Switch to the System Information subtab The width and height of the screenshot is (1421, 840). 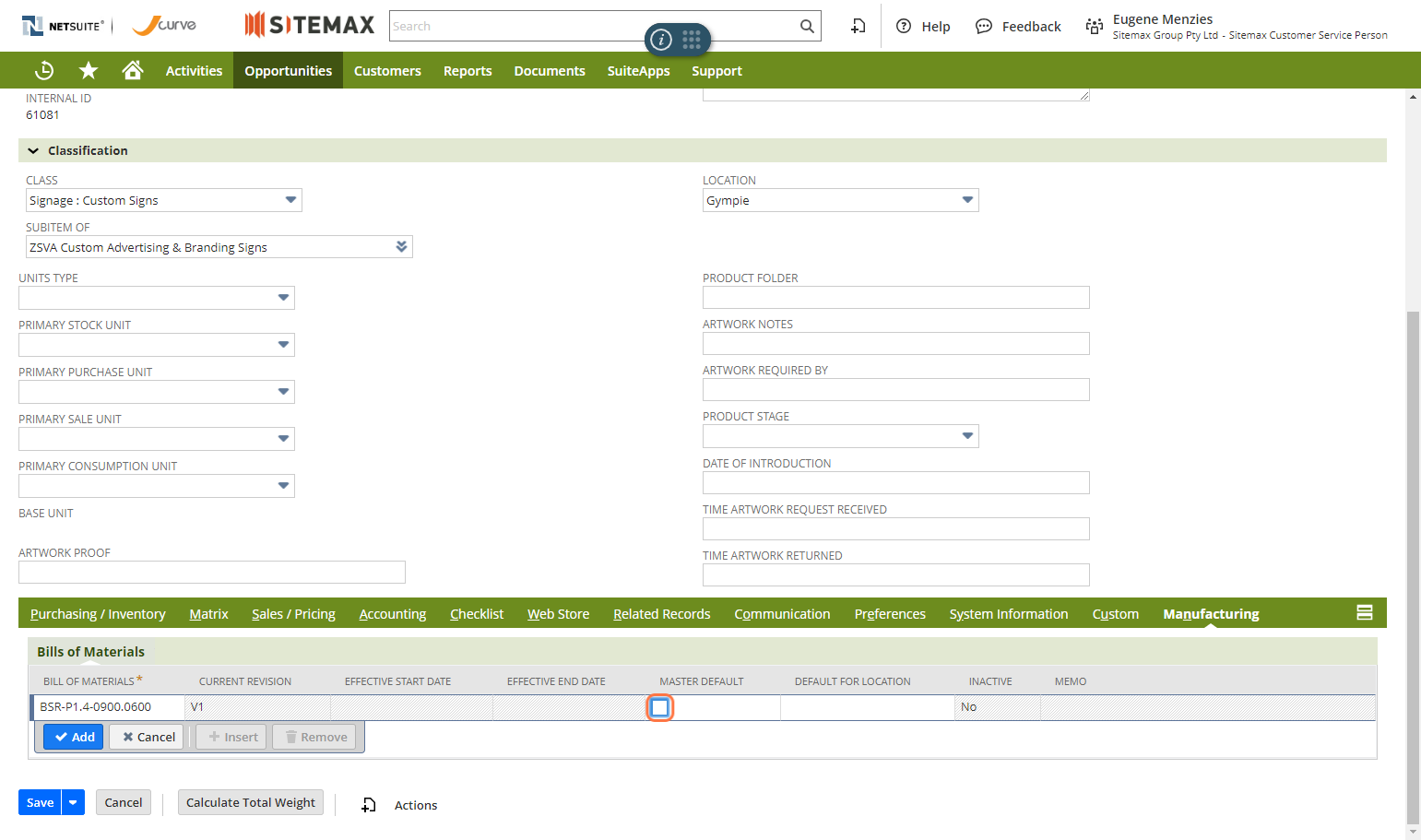(x=1009, y=613)
